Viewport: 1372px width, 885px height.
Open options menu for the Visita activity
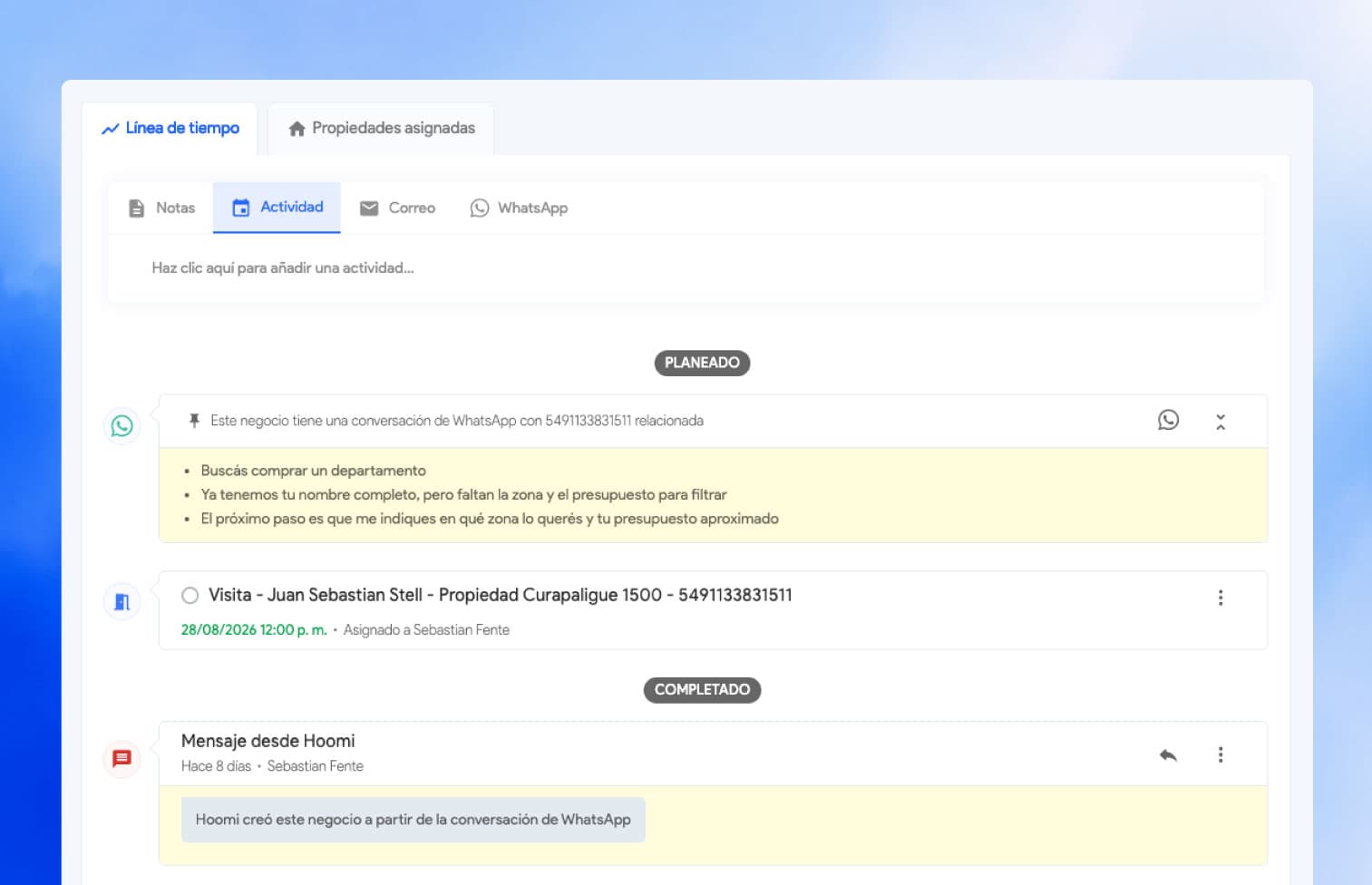point(1221,598)
